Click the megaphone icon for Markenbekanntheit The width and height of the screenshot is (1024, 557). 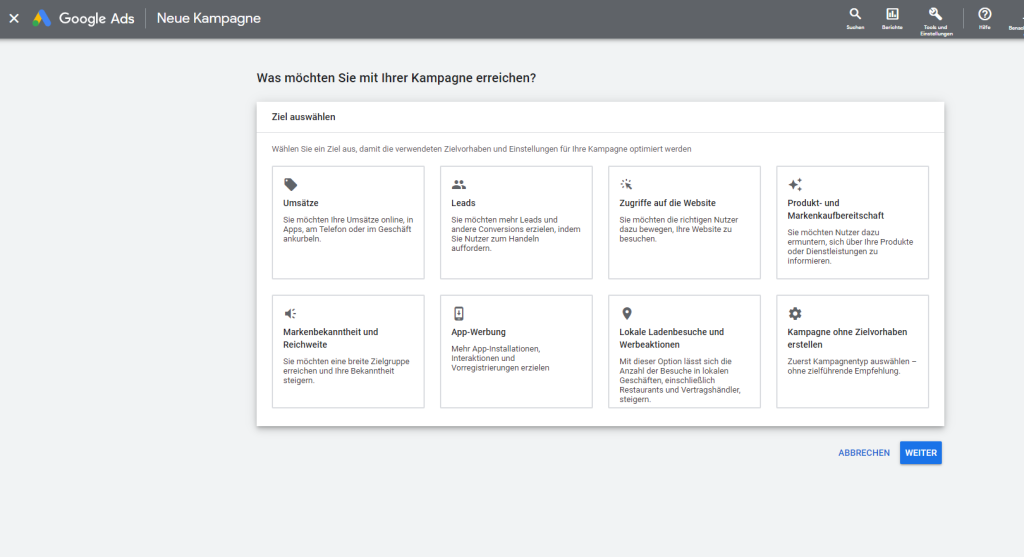(x=290, y=313)
